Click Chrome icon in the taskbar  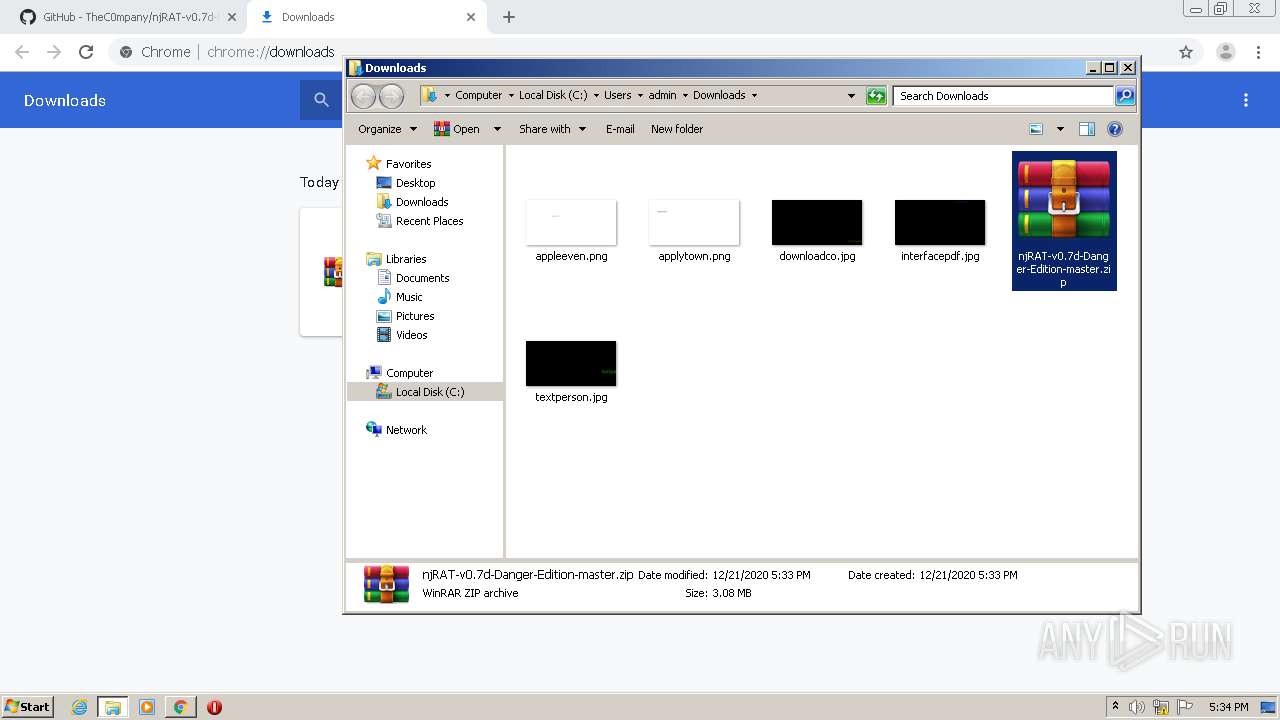point(180,707)
